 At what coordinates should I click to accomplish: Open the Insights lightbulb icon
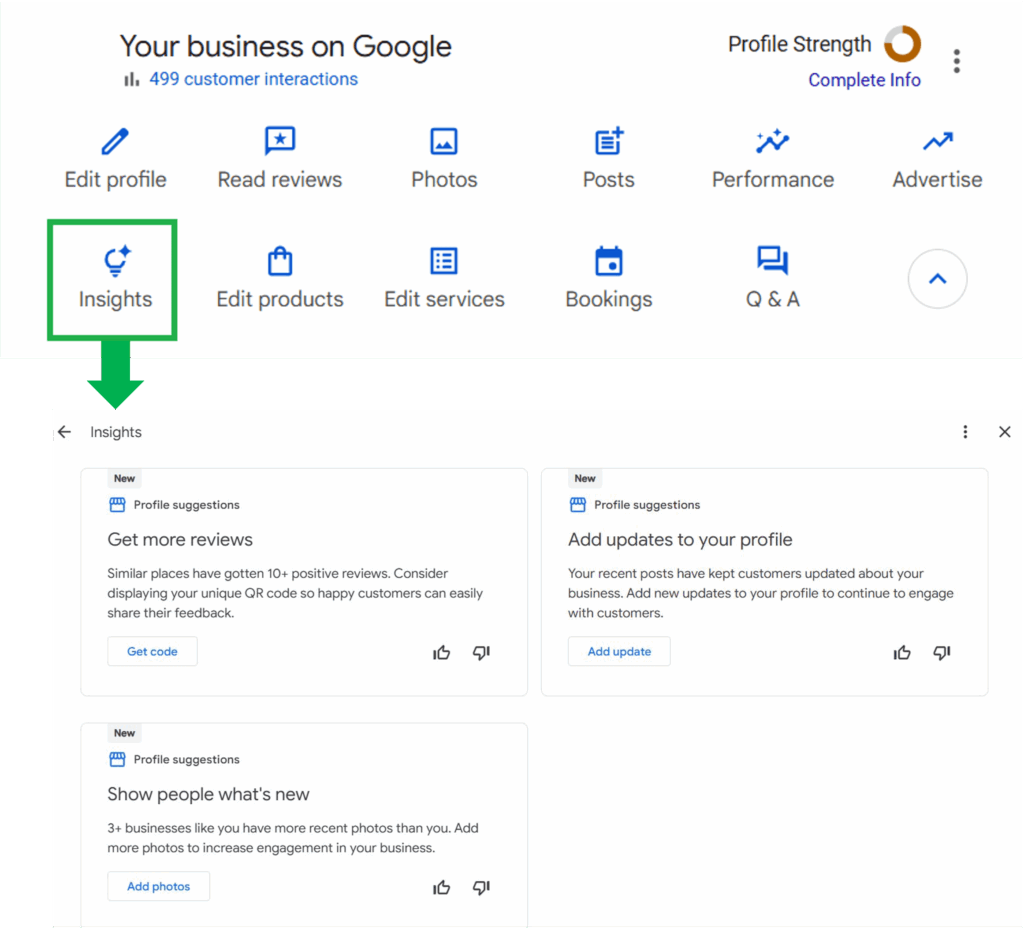[x=114, y=263]
